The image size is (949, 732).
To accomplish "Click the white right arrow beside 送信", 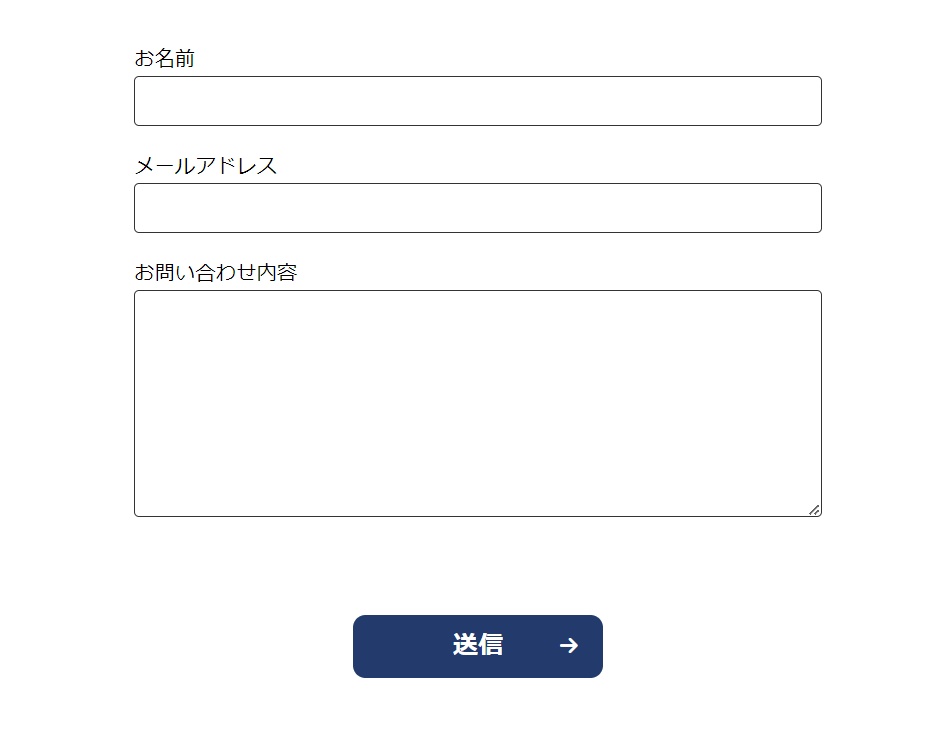I will [x=569, y=646].
